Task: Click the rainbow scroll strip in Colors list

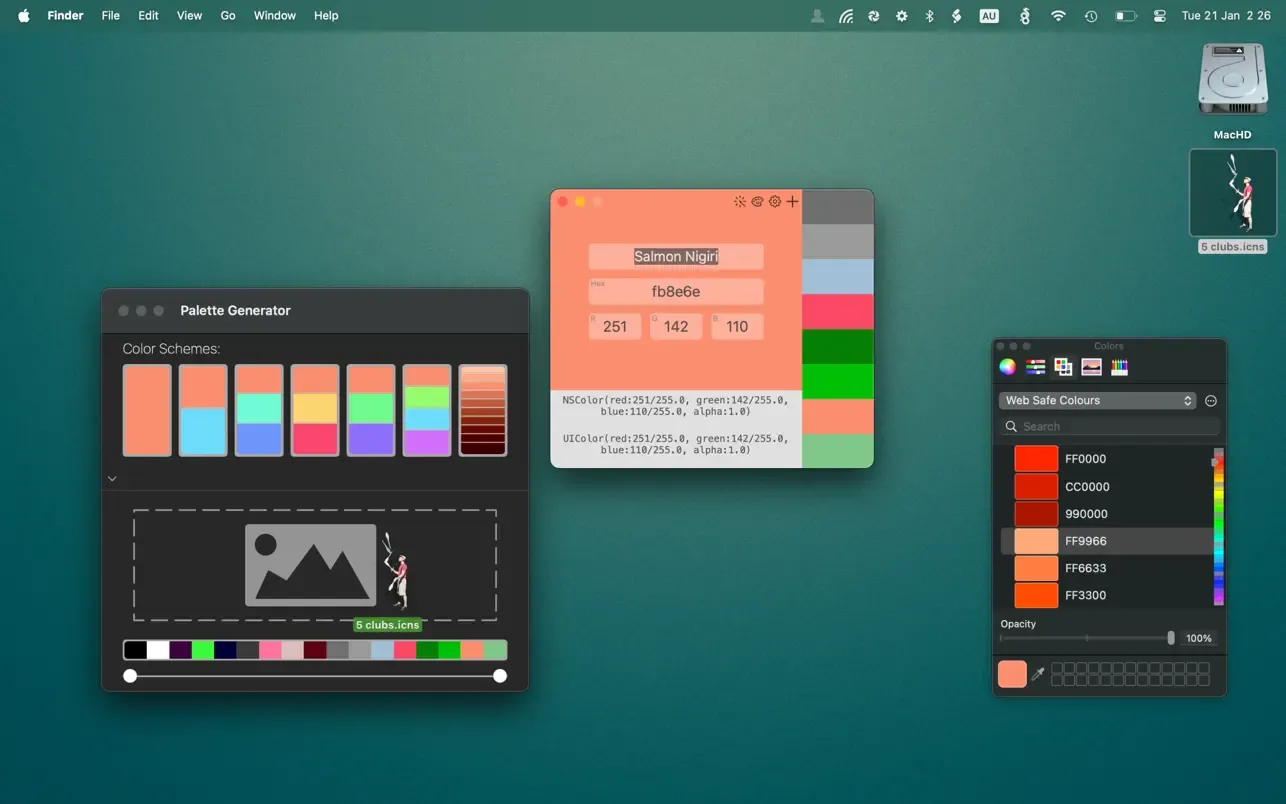Action: [x=1219, y=527]
